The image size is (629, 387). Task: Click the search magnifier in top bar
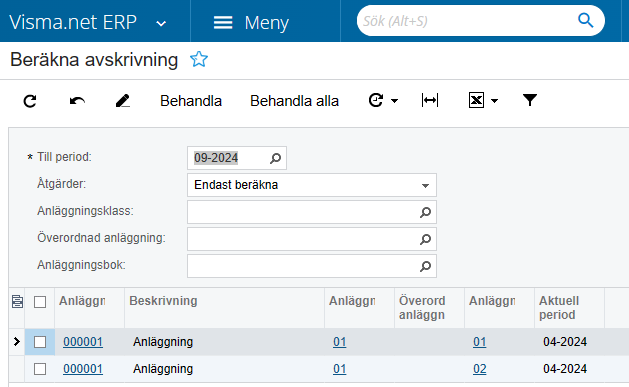[x=585, y=20]
